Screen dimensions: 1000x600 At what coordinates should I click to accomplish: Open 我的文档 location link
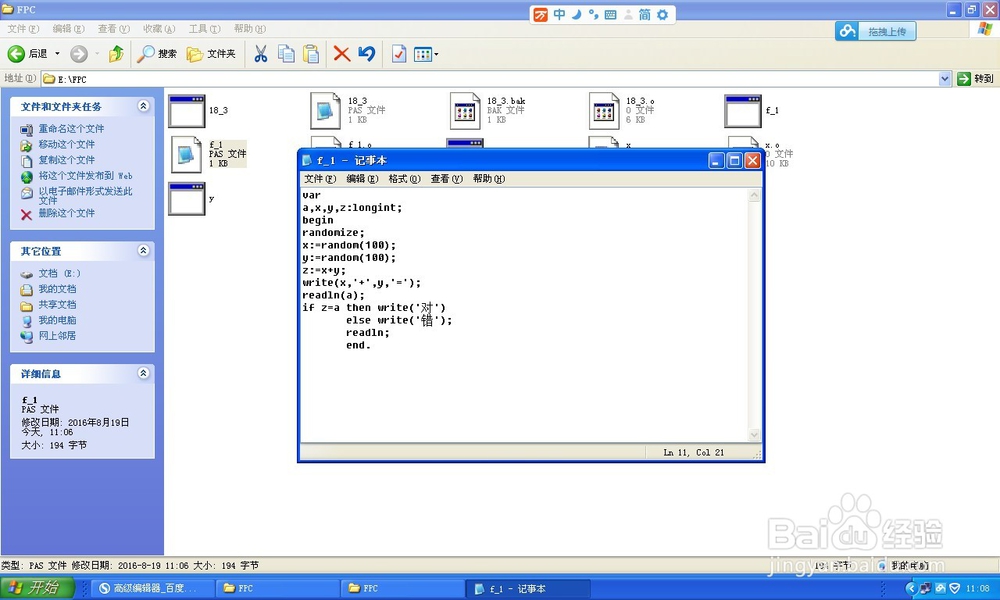click(x=57, y=289)
